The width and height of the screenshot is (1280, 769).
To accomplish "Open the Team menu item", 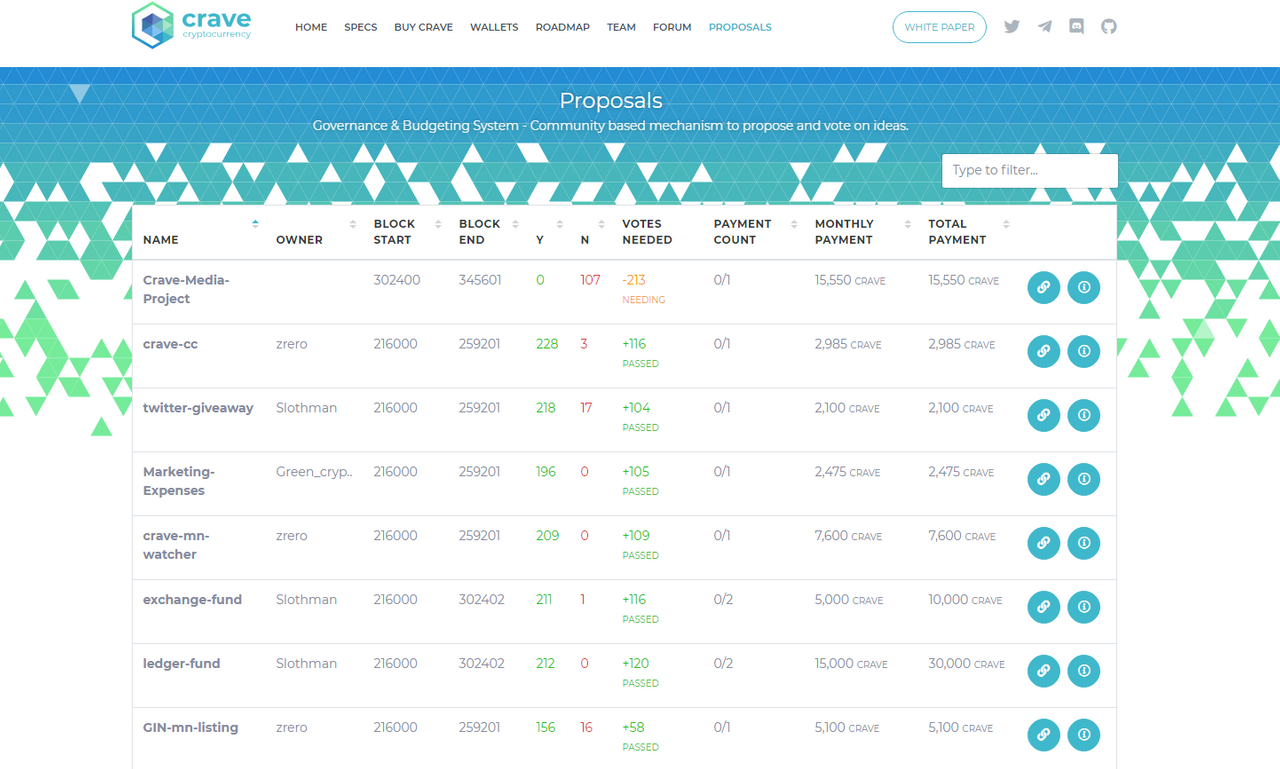I will click(621, 27).
